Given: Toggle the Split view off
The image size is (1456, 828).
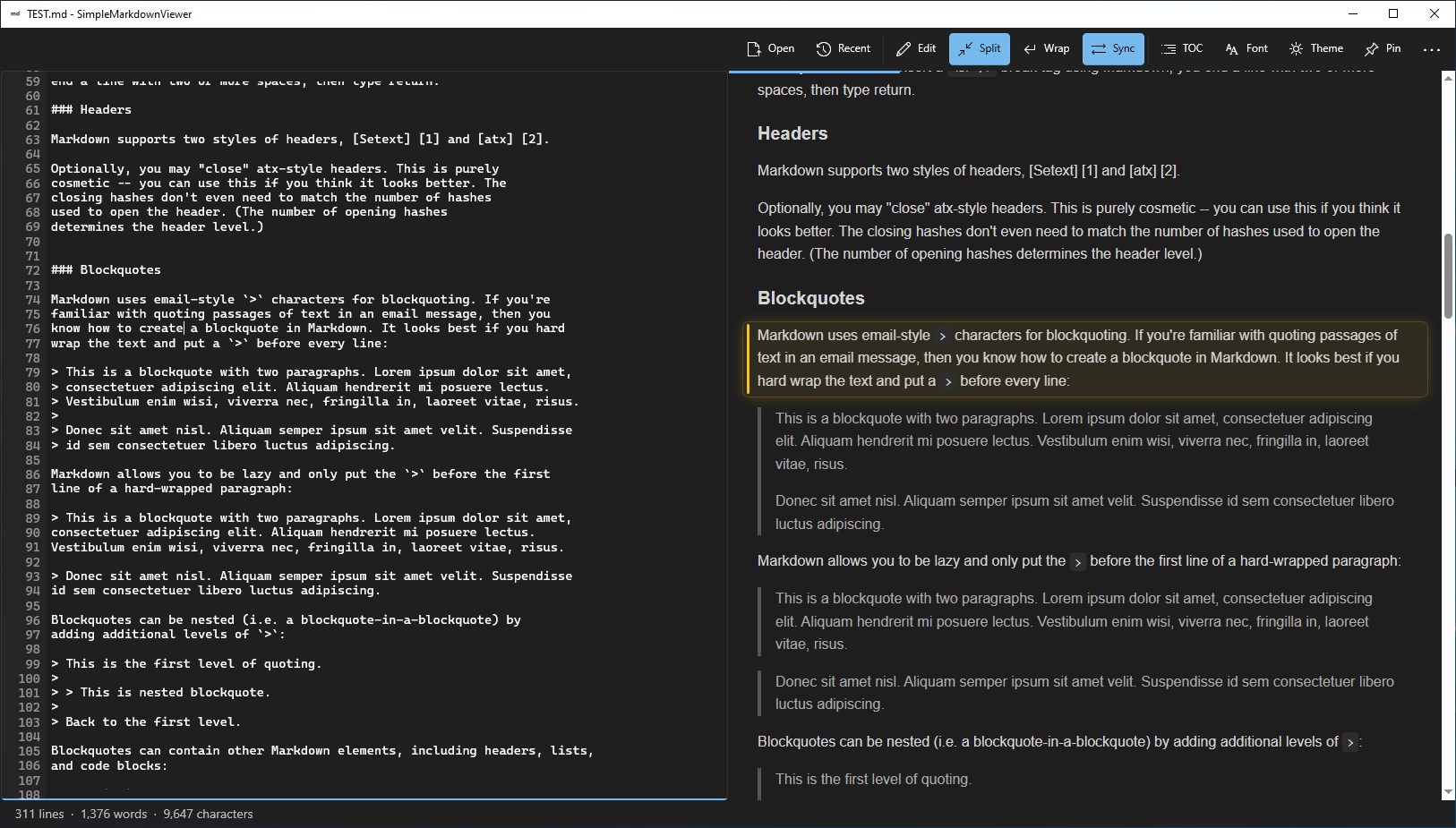Looking at the screenshot, I should (980, 48).
